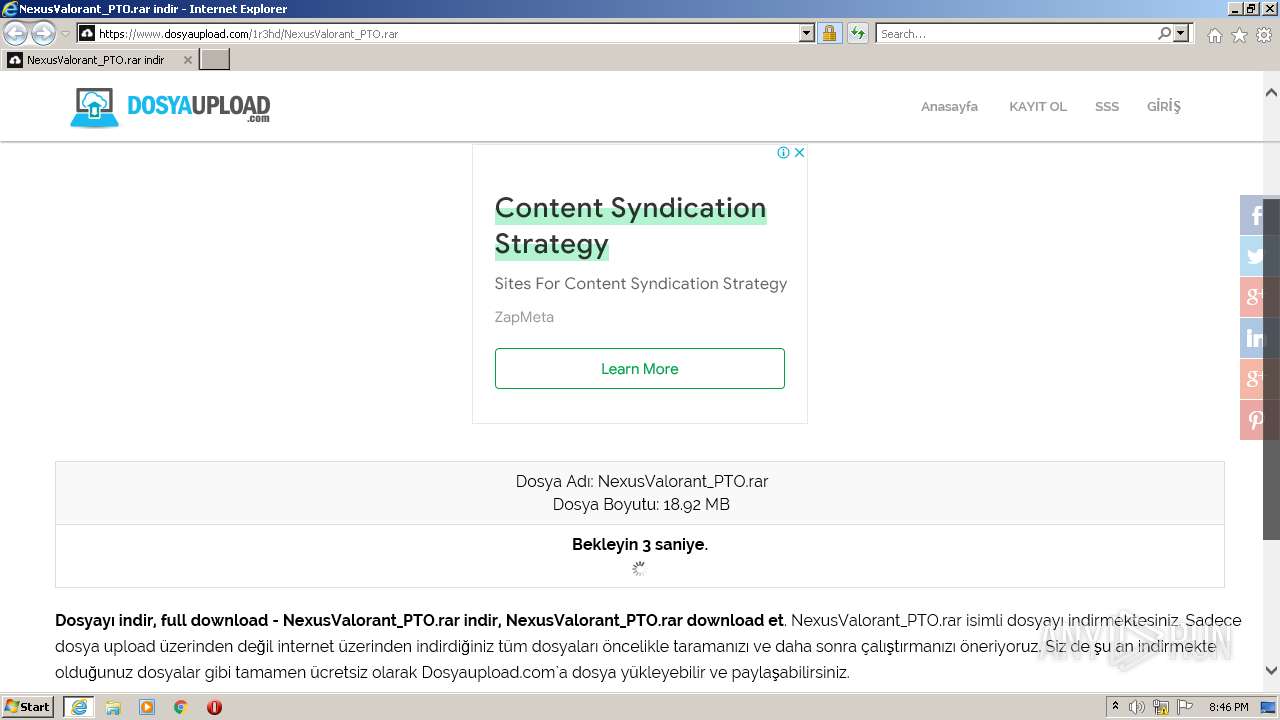
Task: Share on Twitter sidebar icon
Action: (1255, 256)
